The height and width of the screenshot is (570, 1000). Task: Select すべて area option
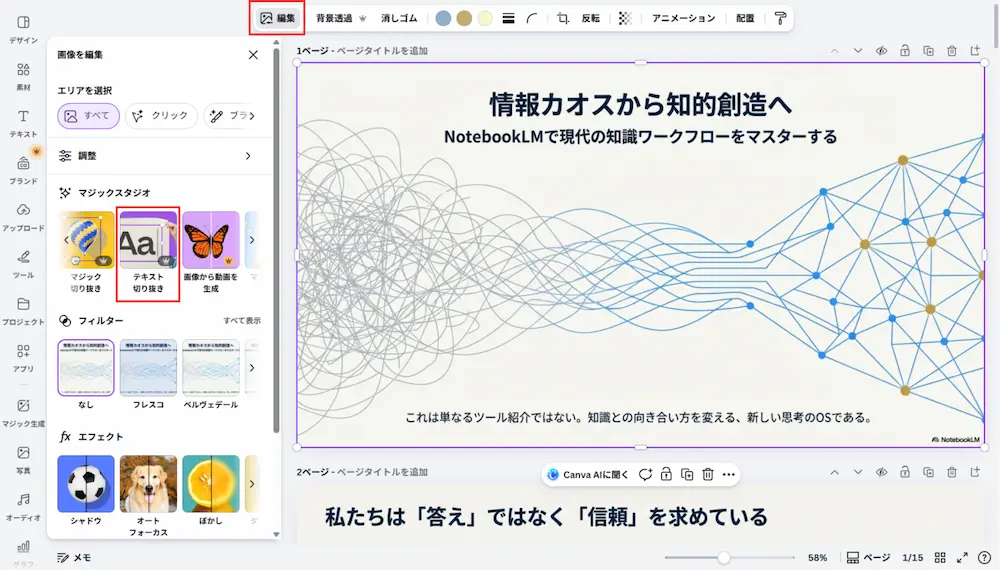(89, 116)
